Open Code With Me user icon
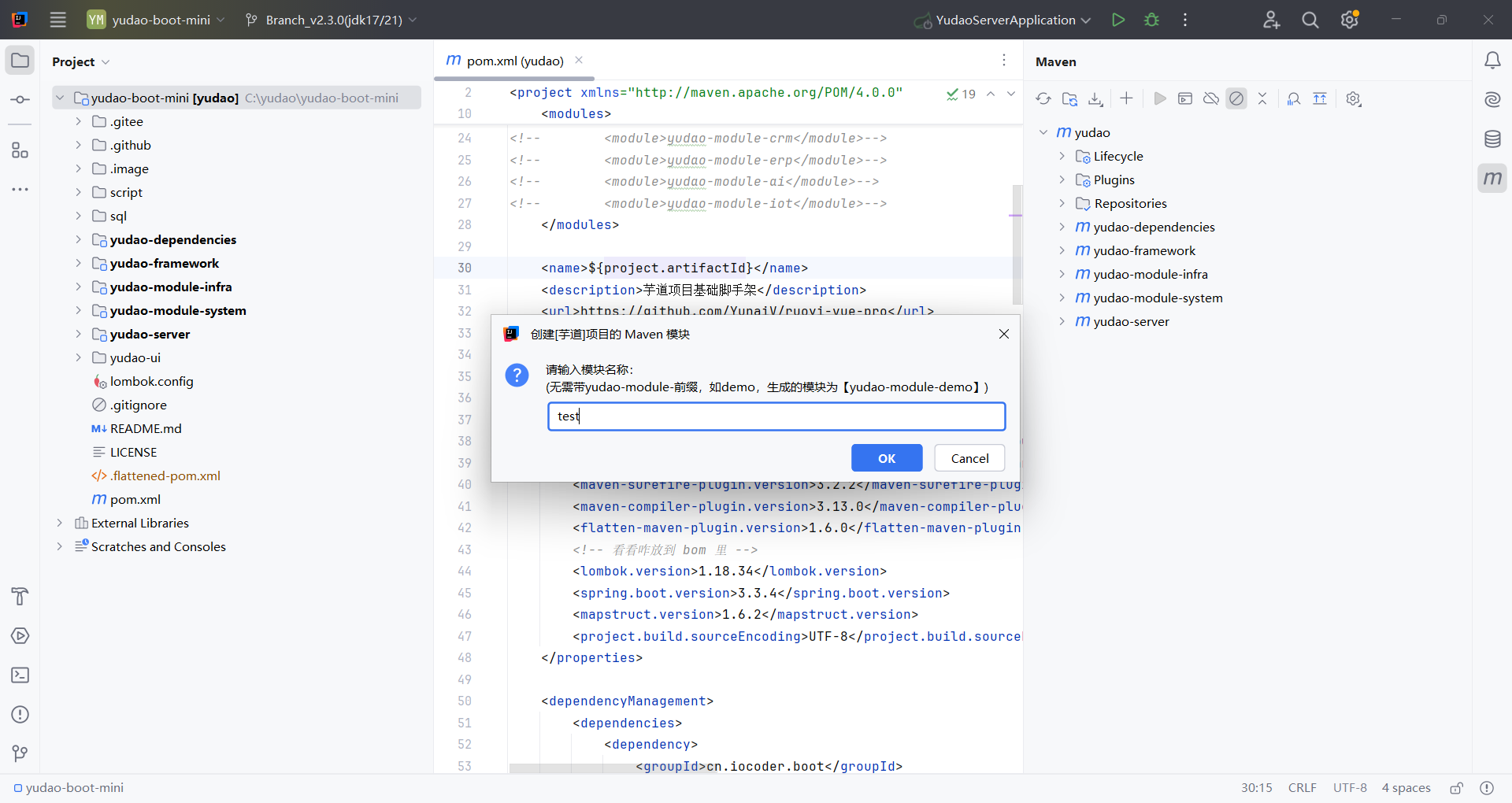This screenshot has width=1512, height=803. click(1271, 20)
